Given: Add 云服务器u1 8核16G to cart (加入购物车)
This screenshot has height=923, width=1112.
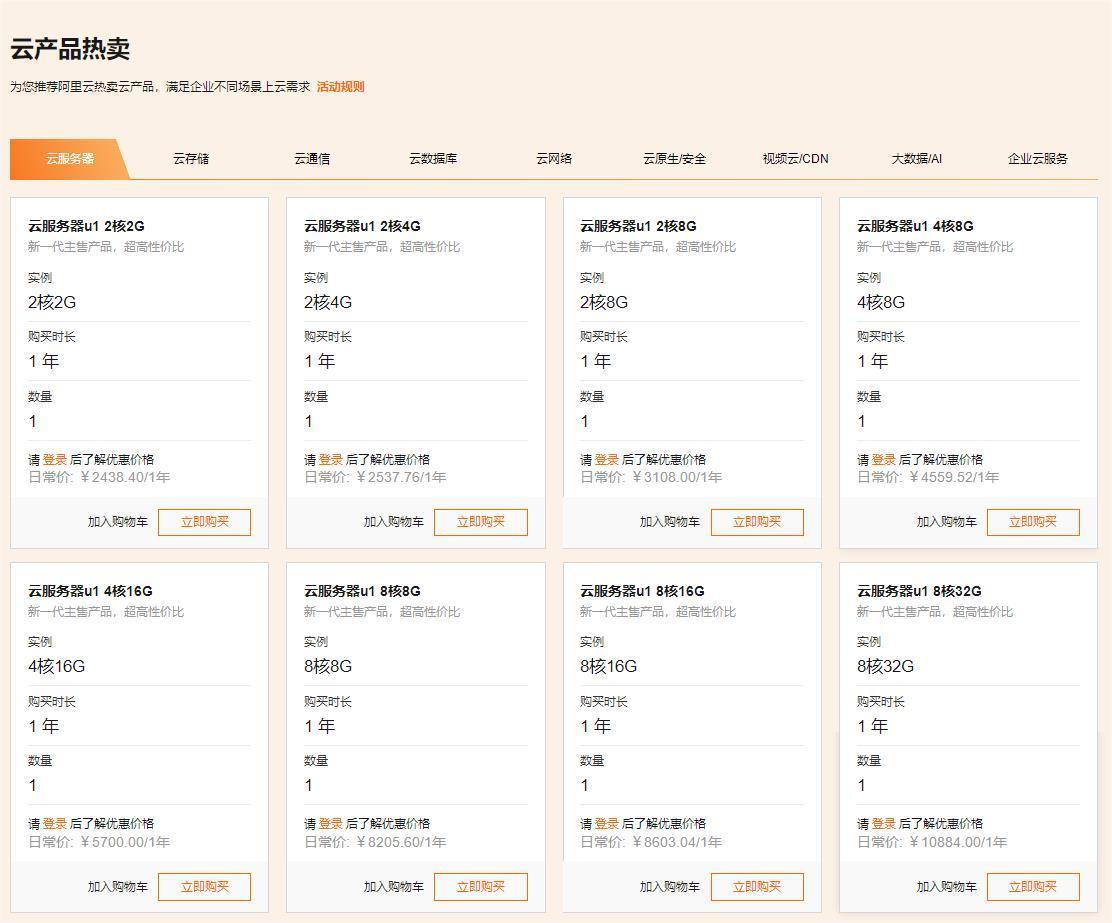Looking at the screenshot, I should pos(669,887).
